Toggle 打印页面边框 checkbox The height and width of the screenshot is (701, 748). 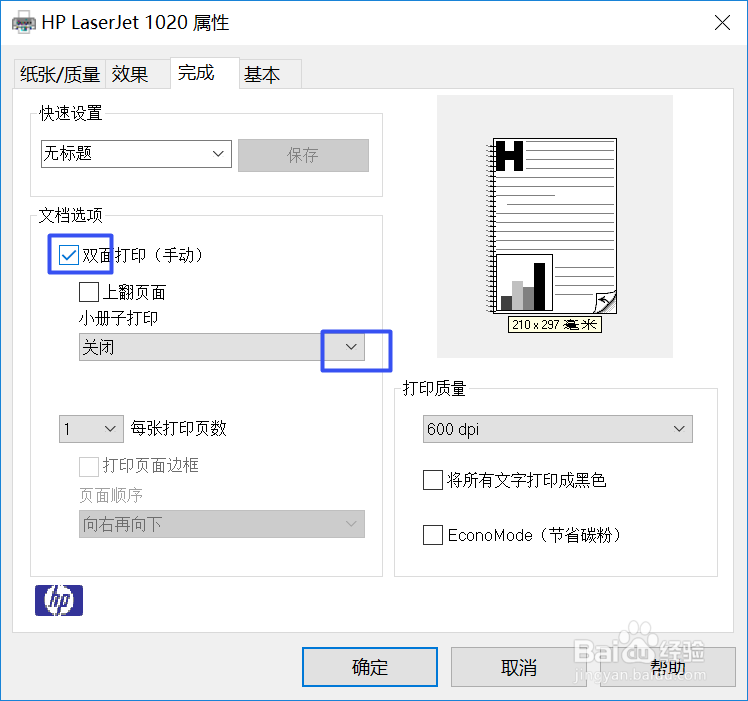(x=89, y=466)
